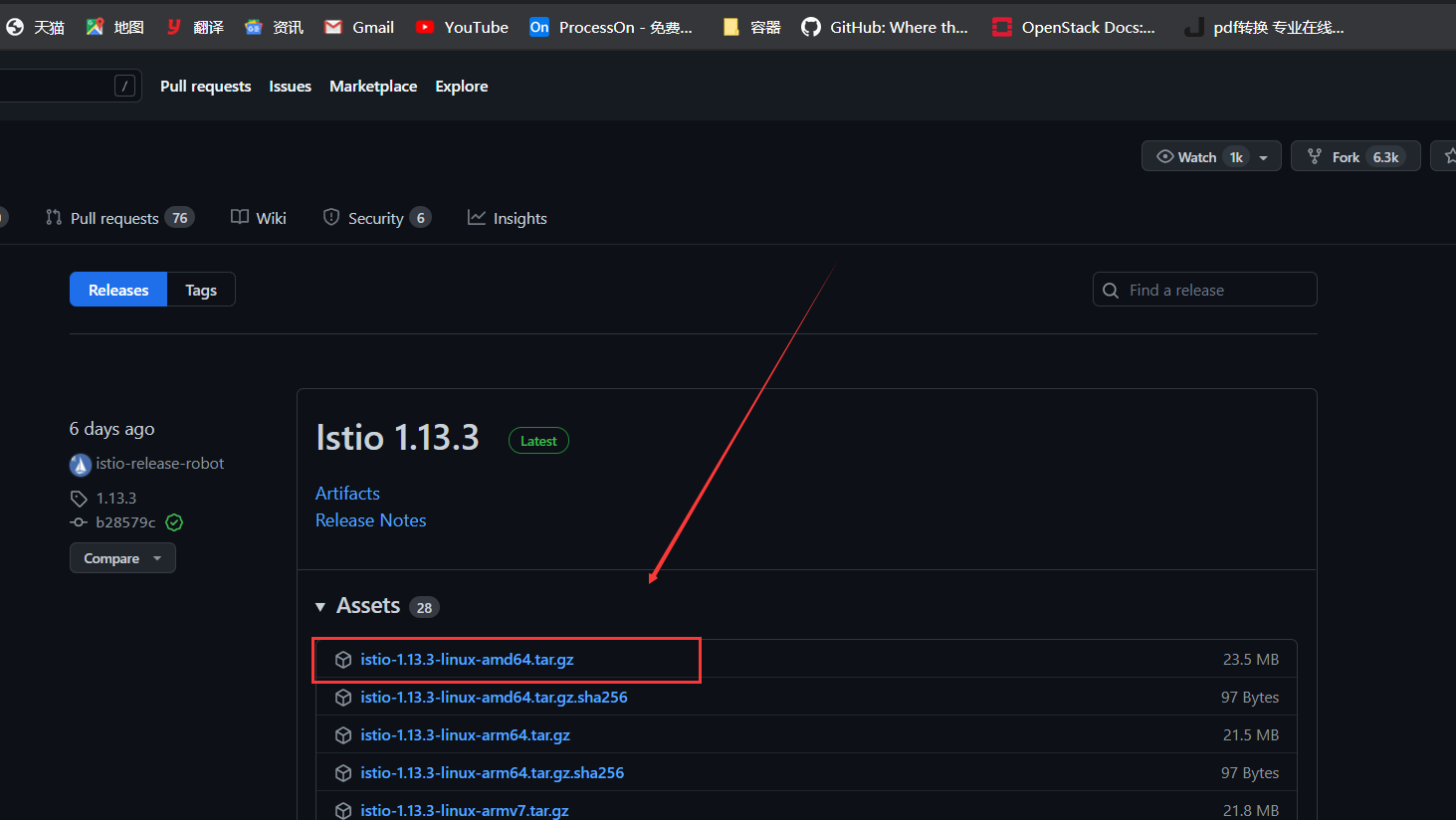
Task: Open the 地图 maps bookmark
Action: pyautogui.click(x=114, y=27)
